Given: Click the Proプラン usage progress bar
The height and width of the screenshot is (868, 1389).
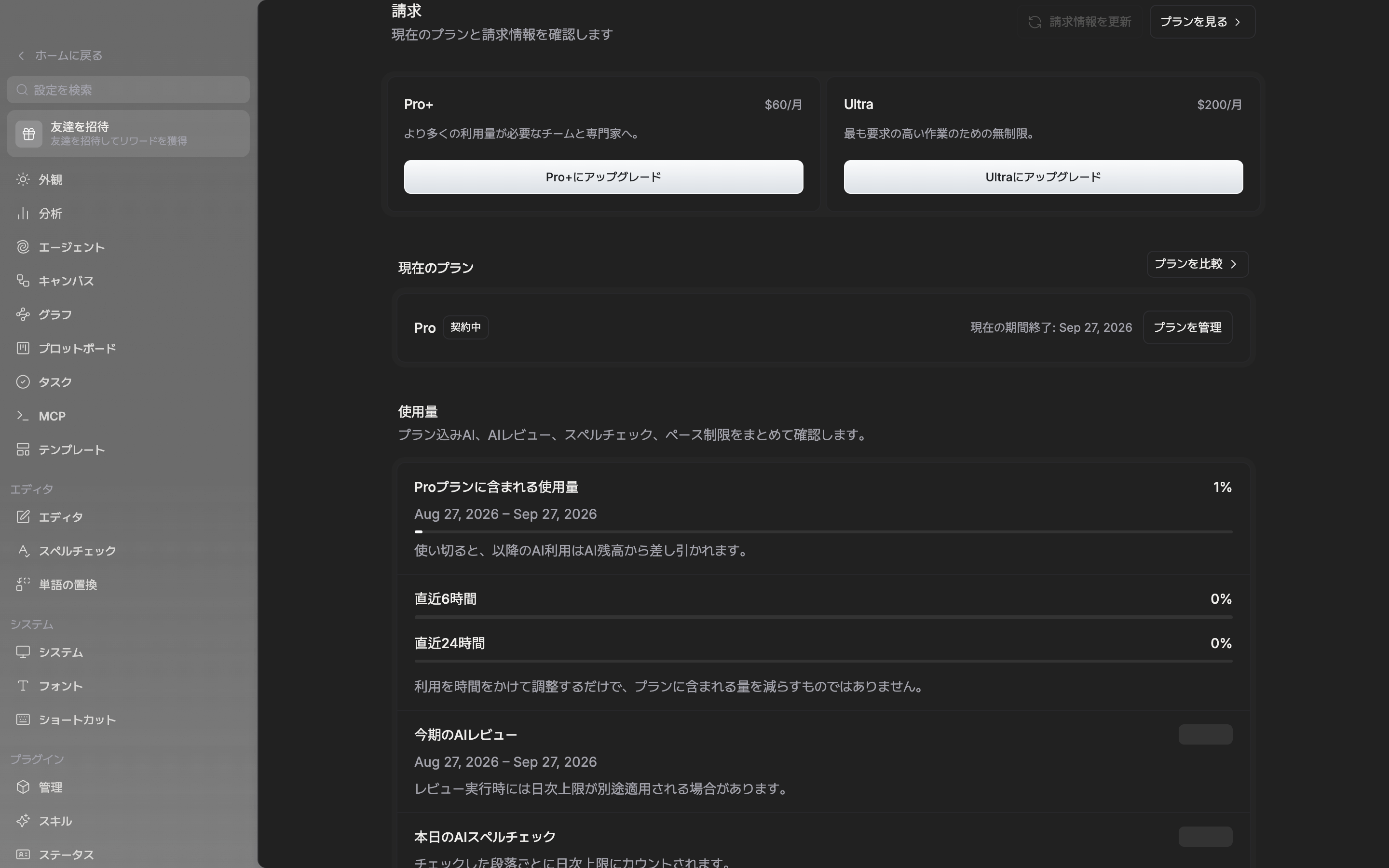Looking at the screenshot, I should (823, 531).
